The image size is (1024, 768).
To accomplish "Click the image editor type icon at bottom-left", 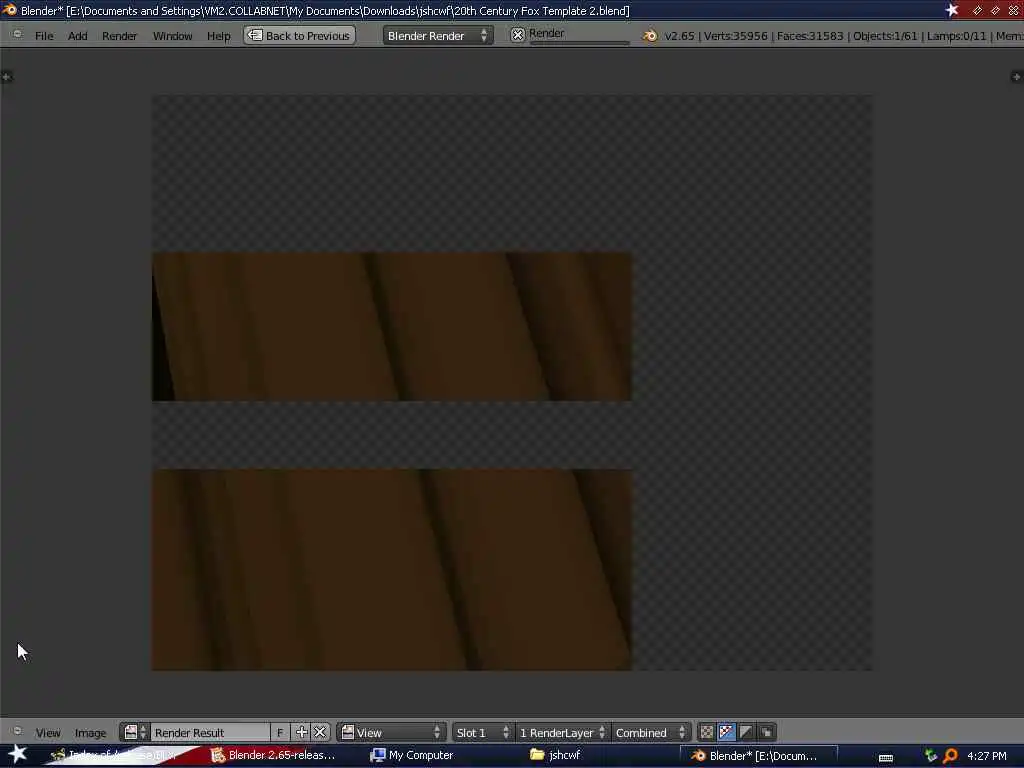I will coord(17,731).
